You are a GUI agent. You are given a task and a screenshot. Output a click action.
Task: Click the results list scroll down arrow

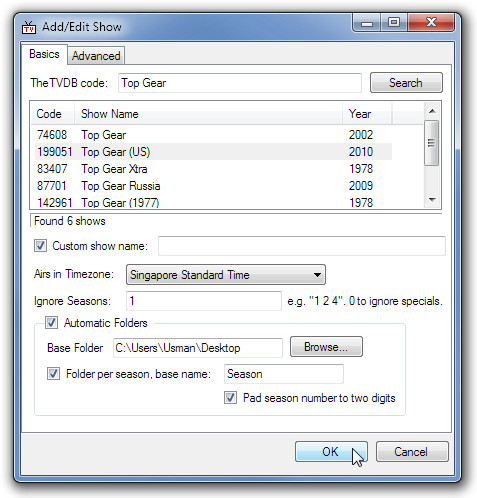pyautogui.click(x=432, y=200)
